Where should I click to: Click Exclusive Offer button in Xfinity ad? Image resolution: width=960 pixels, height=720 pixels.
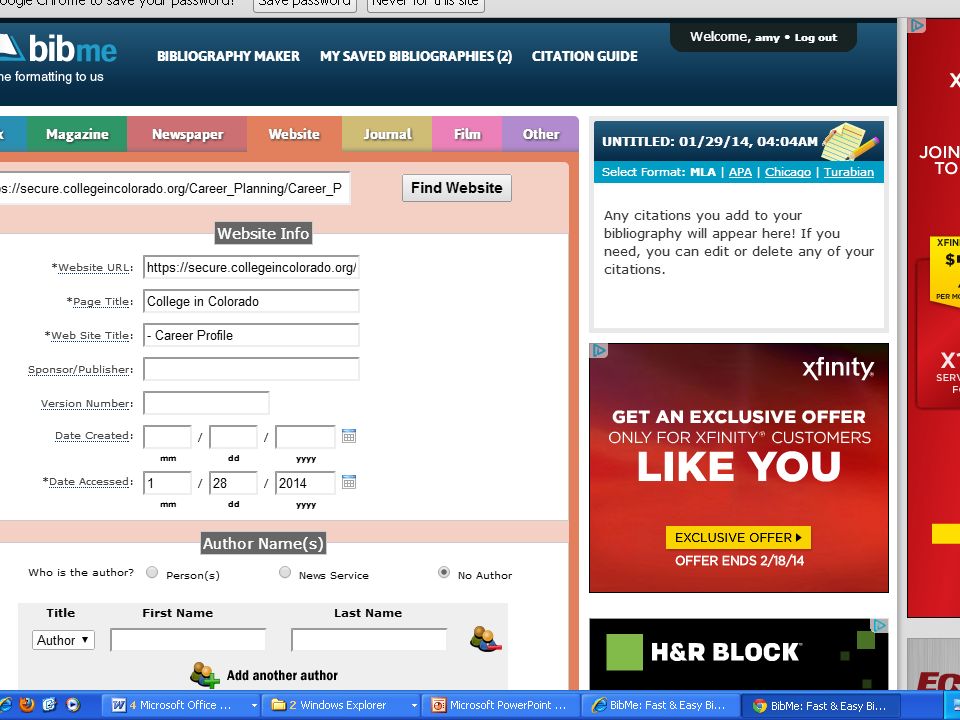738,538
